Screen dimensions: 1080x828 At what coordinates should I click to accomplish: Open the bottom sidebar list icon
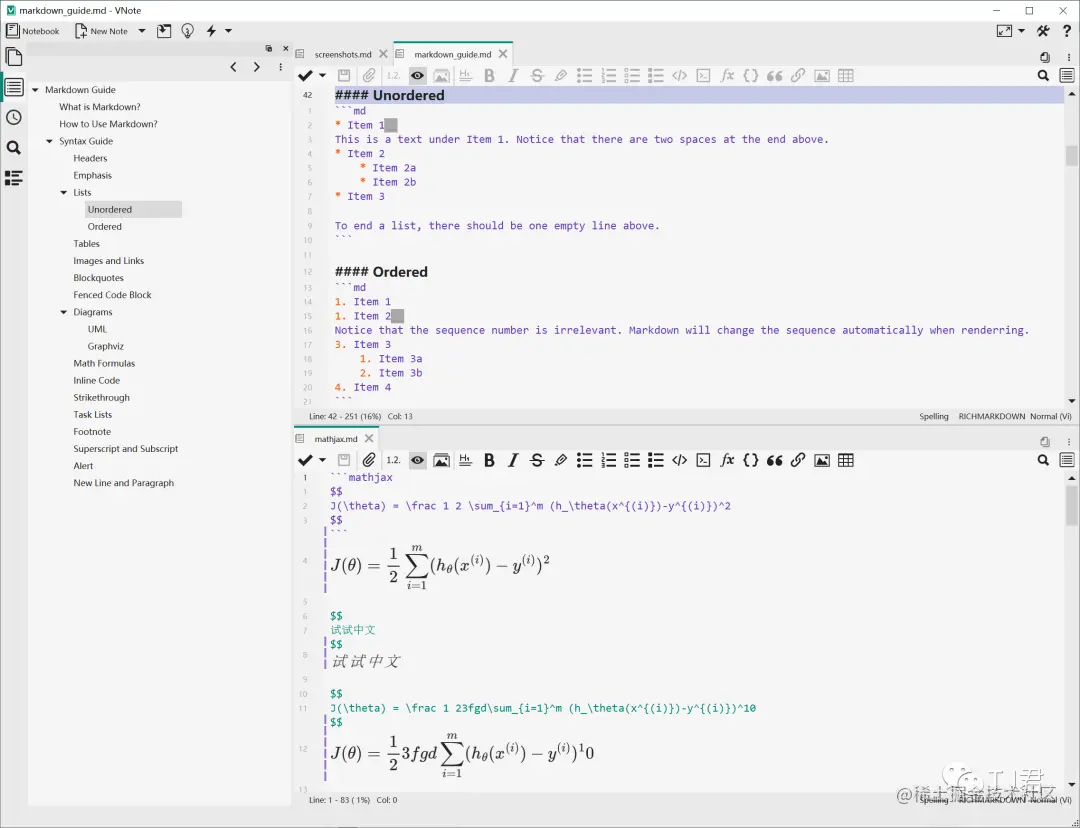click(13, 178)
